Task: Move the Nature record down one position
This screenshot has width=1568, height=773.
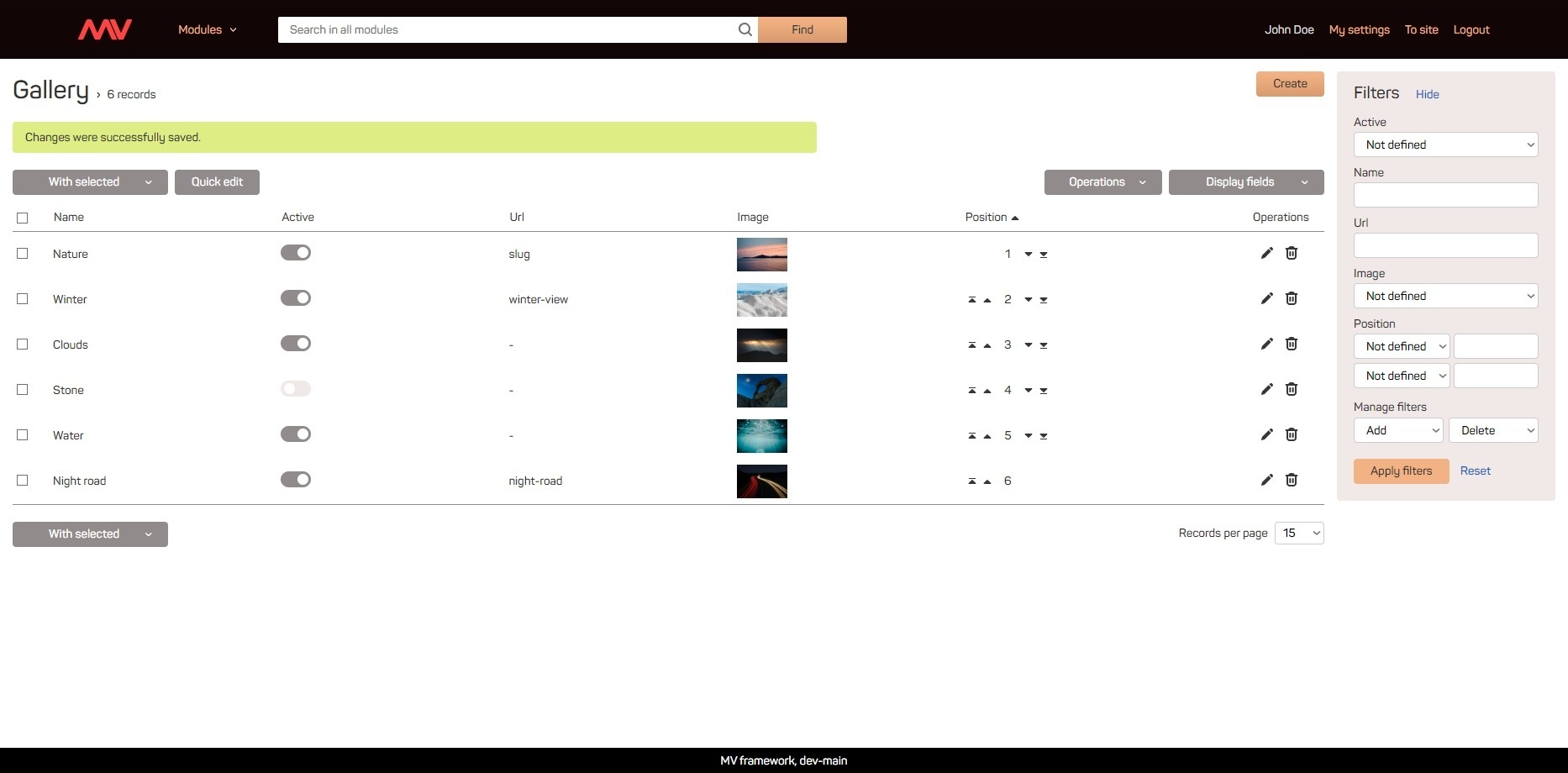Action: 1028,253
